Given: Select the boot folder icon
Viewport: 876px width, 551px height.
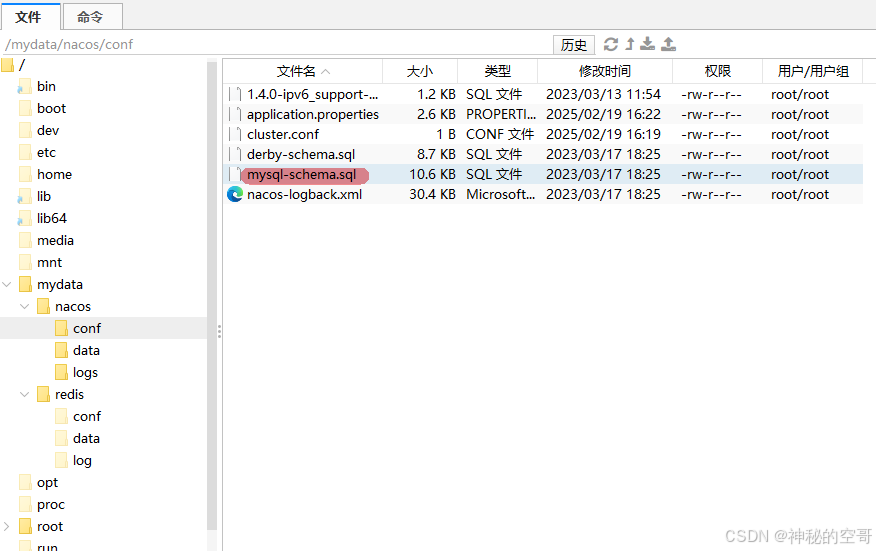Looking at the screenshot, I should pos(25,108).
